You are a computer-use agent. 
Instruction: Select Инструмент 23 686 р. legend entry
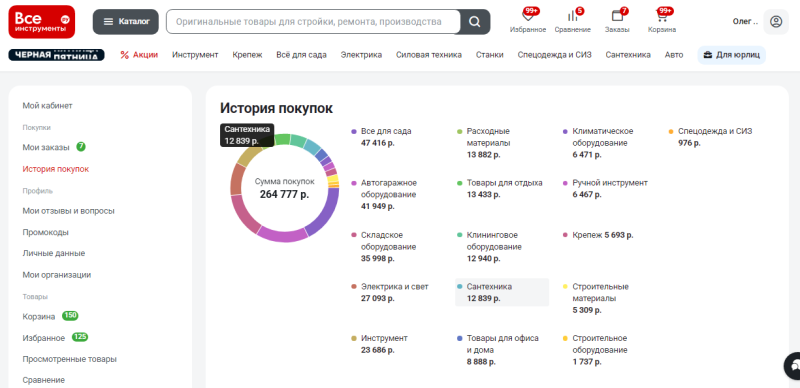(380, 344)
